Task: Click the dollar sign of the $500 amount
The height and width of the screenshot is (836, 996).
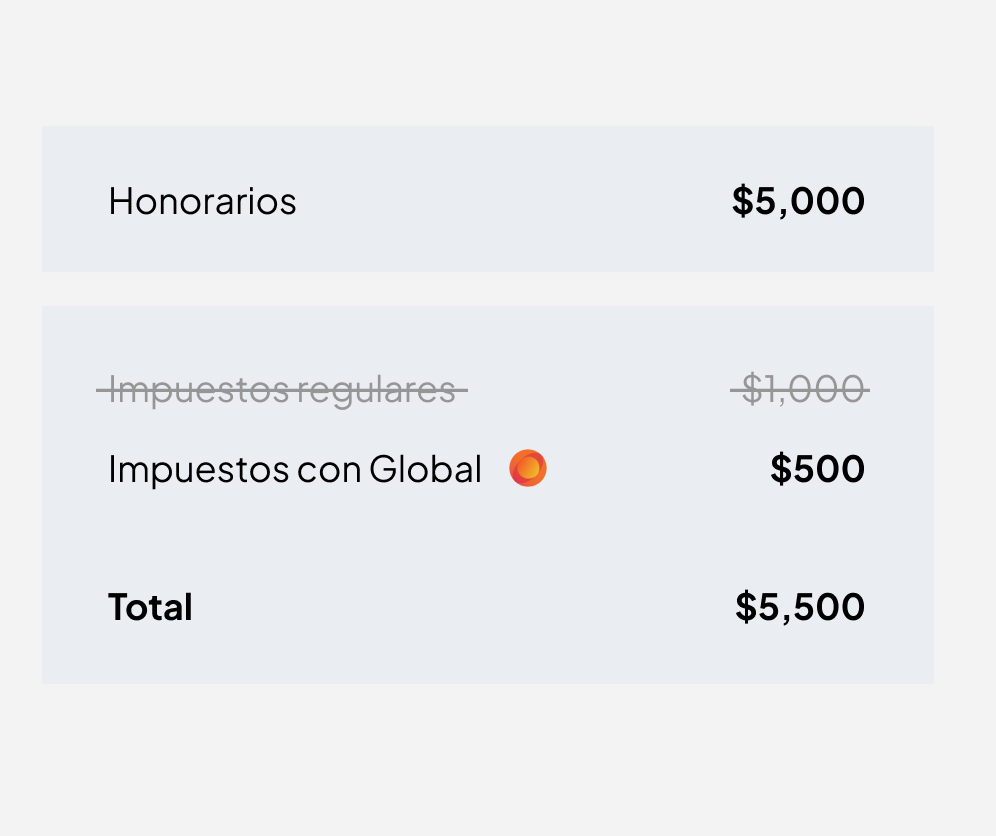Action: point(780,469)
